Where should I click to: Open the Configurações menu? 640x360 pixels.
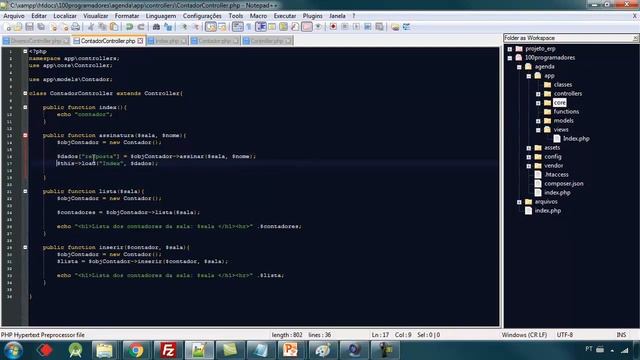pyautogui.click(x=202, y=16)
